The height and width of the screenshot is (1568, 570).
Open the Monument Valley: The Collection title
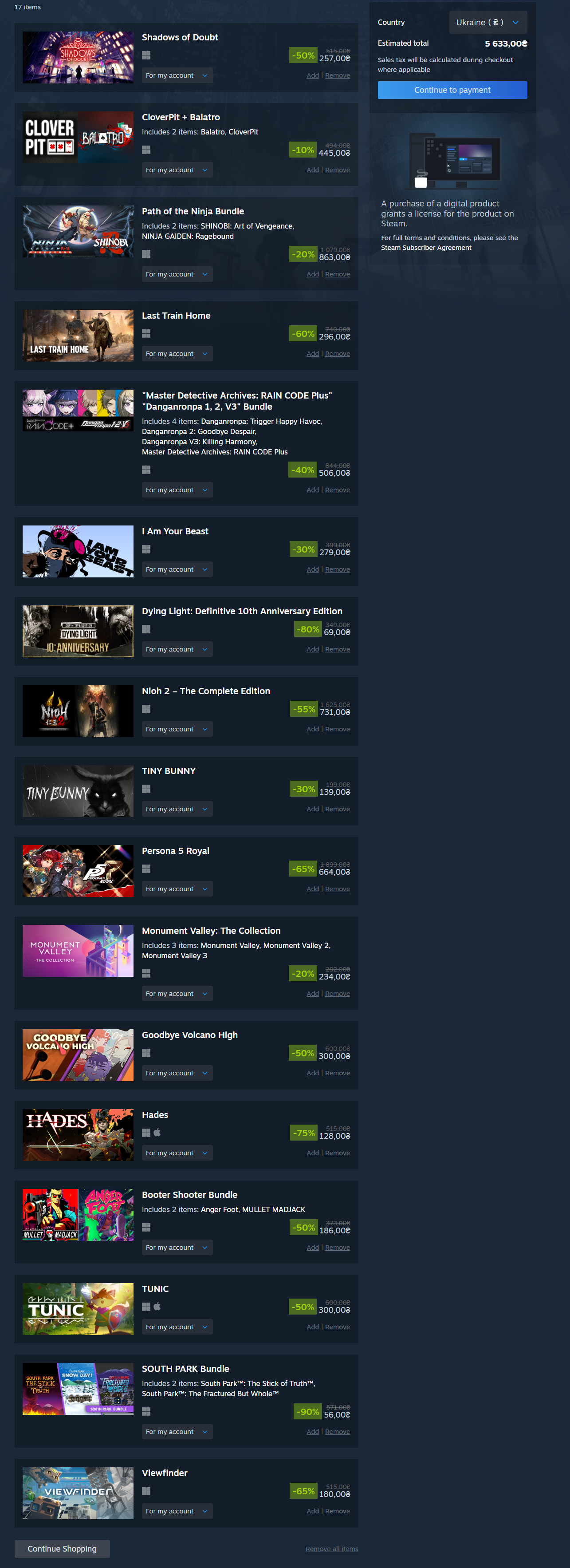(211, 931)
